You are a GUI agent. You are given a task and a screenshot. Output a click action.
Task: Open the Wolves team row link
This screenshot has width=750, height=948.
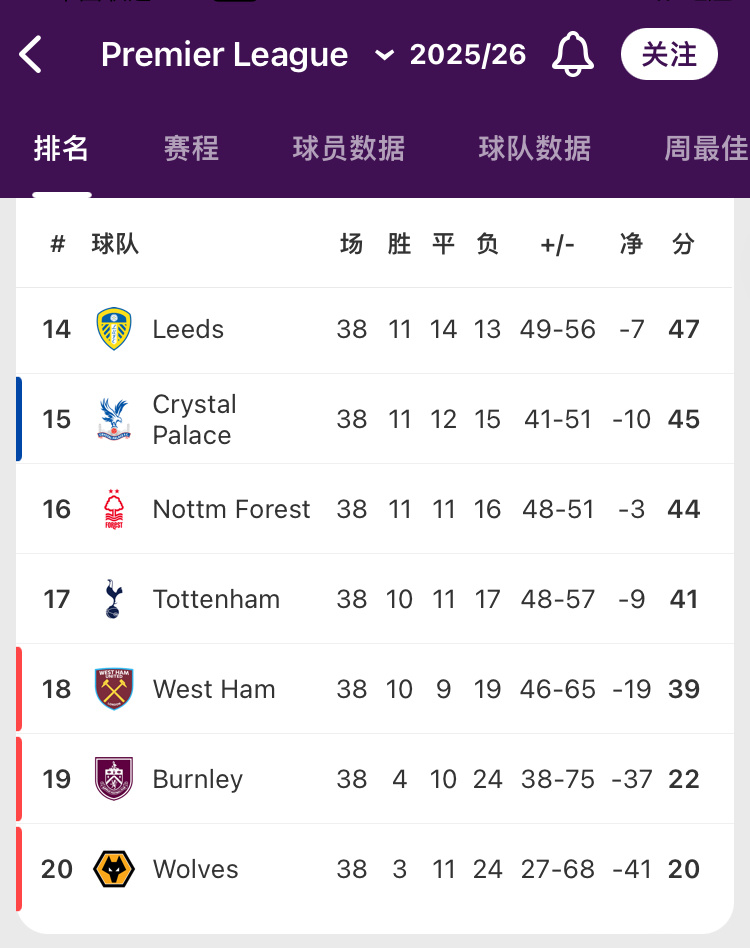coord(375,869)
